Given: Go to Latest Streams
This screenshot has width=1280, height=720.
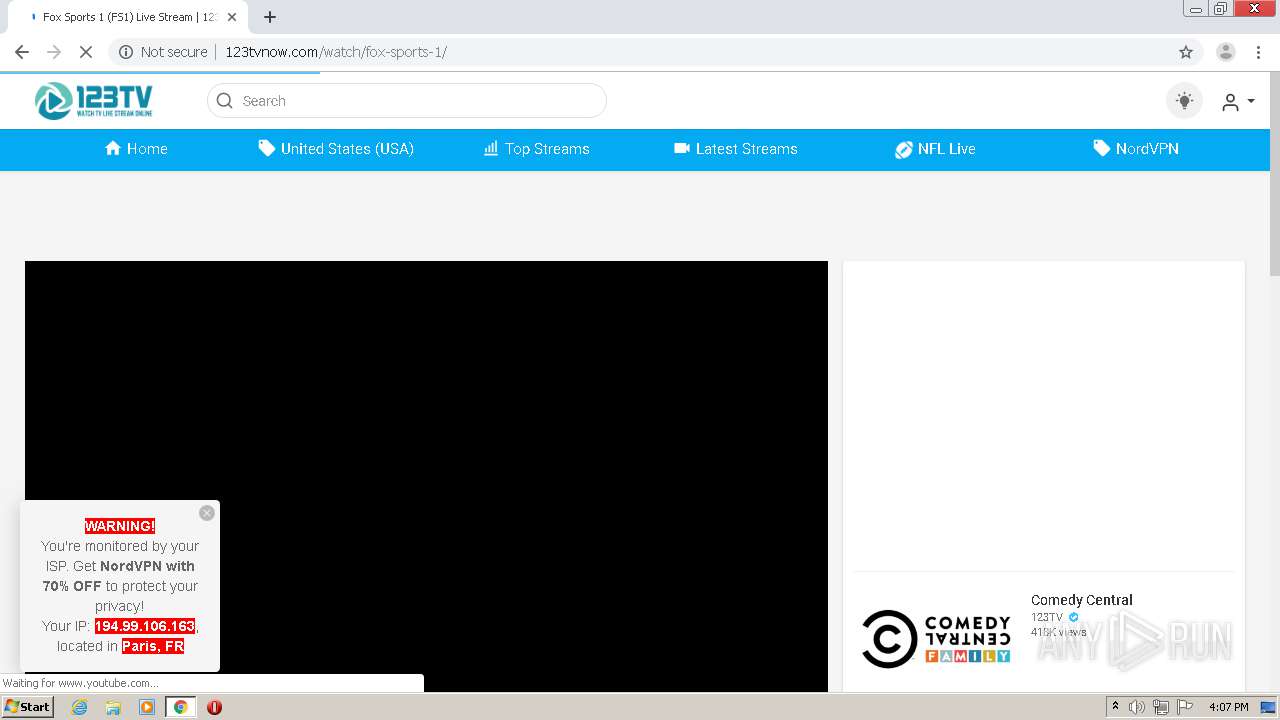Looking at the screenshot, I should click(x=736, y=149).
